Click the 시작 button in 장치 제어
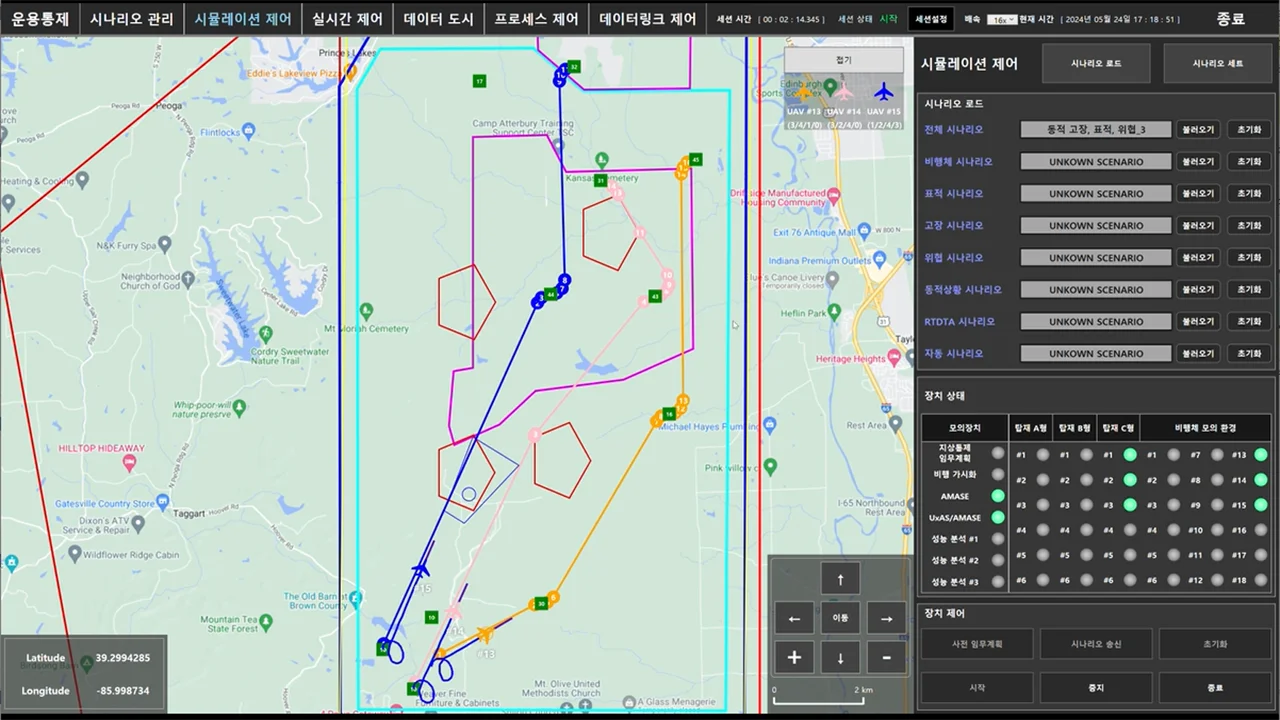 click(x=977, y=688)
